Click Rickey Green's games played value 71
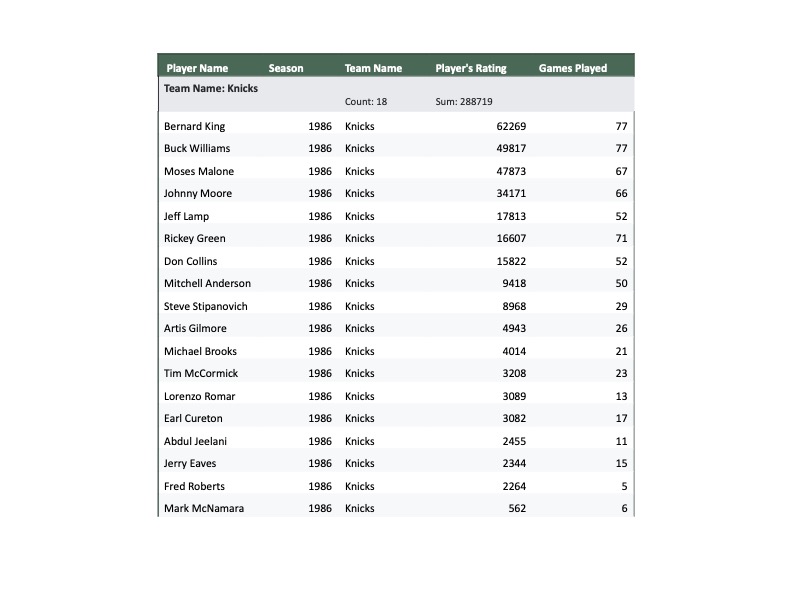 point(621,238)
